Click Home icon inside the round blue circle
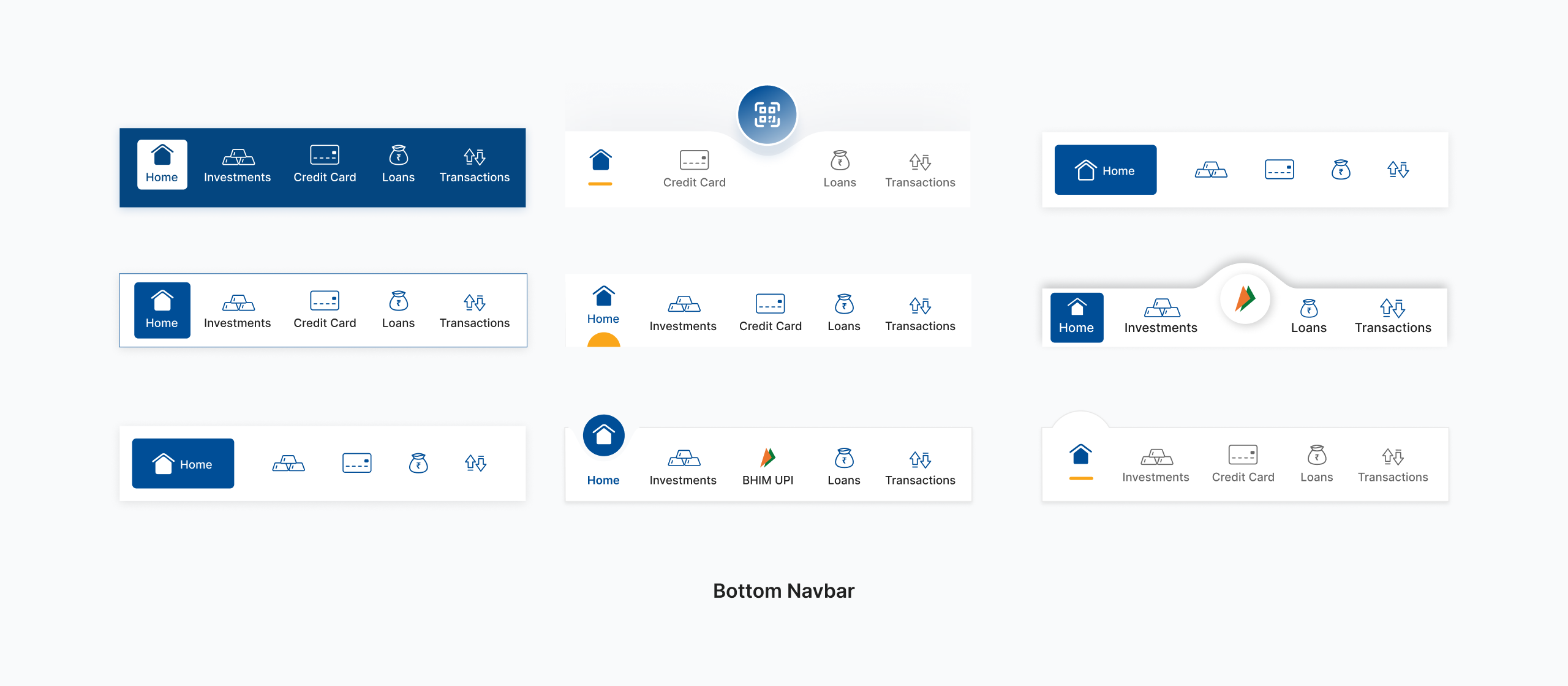 pyautogui.click(x=603, y=435)
